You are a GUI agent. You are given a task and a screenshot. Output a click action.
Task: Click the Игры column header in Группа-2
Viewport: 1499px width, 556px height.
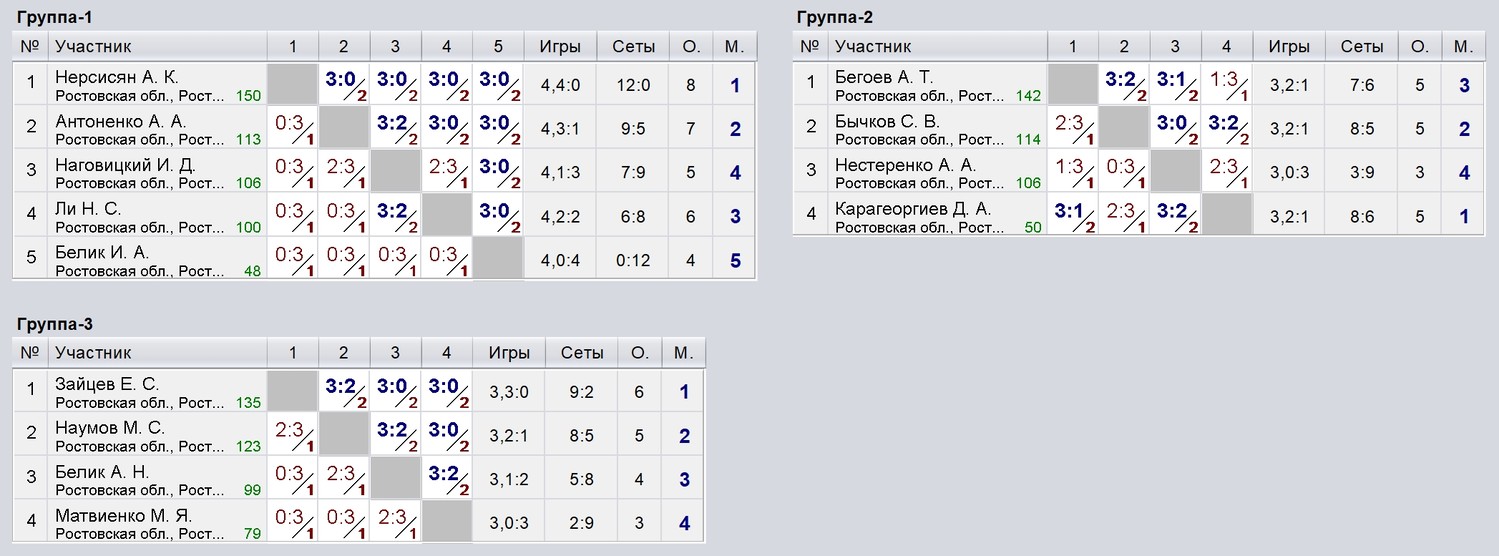pyautogui.click(x=1289, y=46)
